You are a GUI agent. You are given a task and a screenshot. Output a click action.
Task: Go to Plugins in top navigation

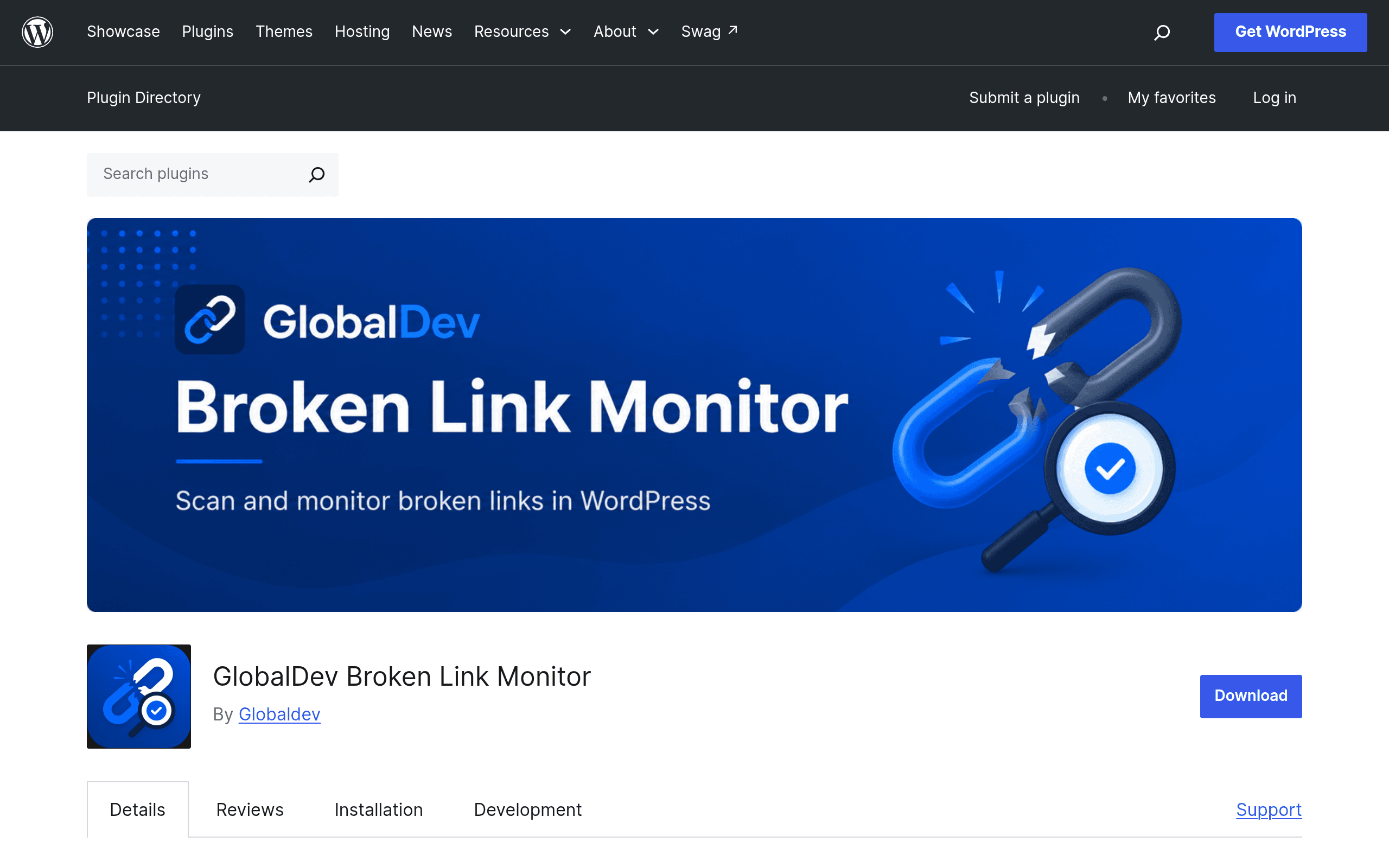pyautogui.click(x=208, y=32)
